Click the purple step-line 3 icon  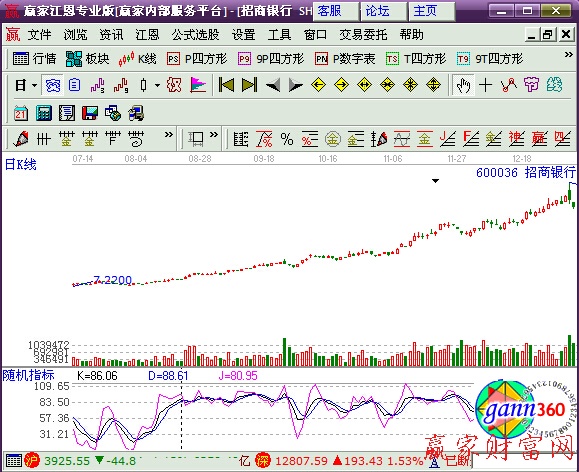click(97, 85)
